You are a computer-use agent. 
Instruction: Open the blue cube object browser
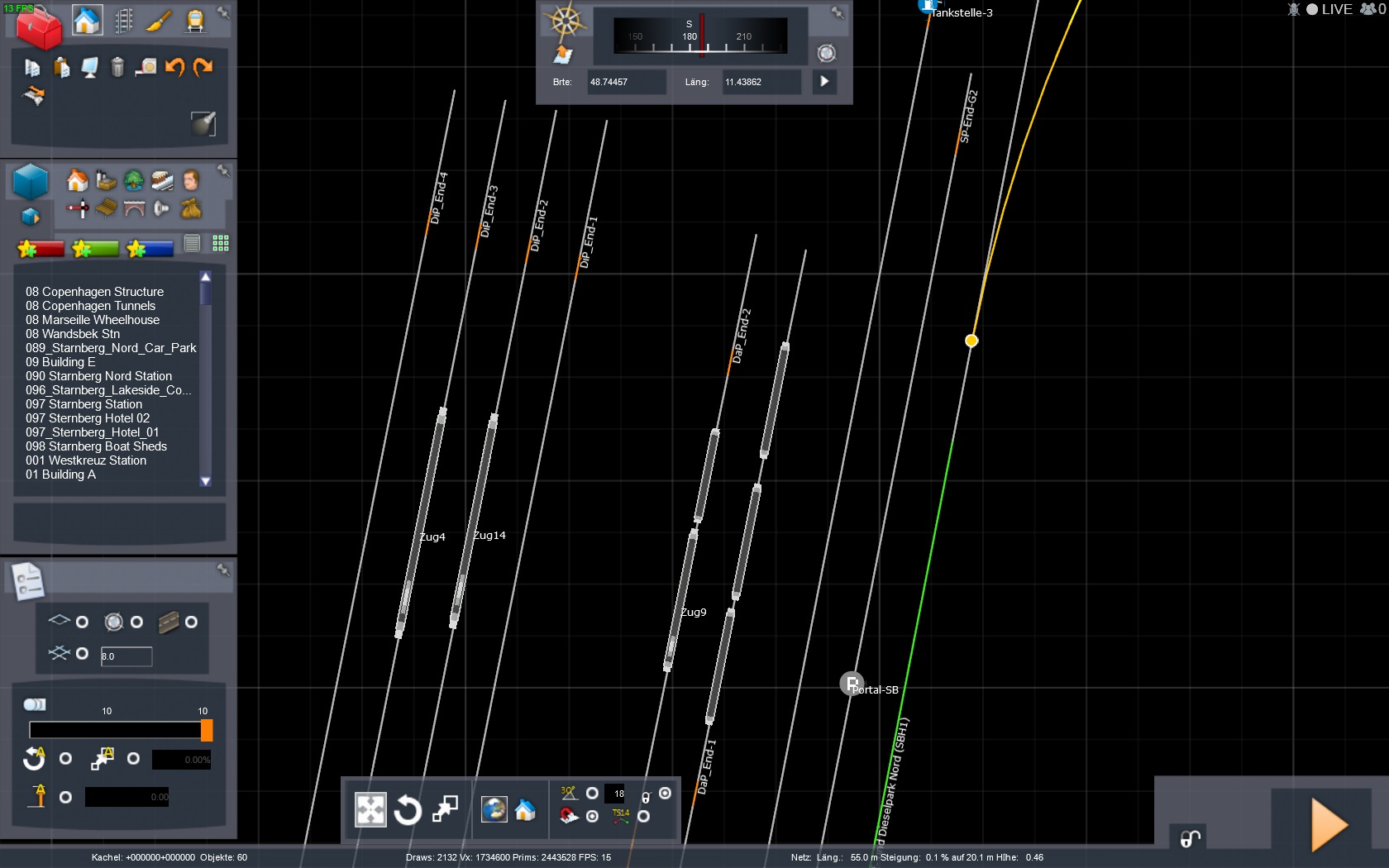[31, 181]
